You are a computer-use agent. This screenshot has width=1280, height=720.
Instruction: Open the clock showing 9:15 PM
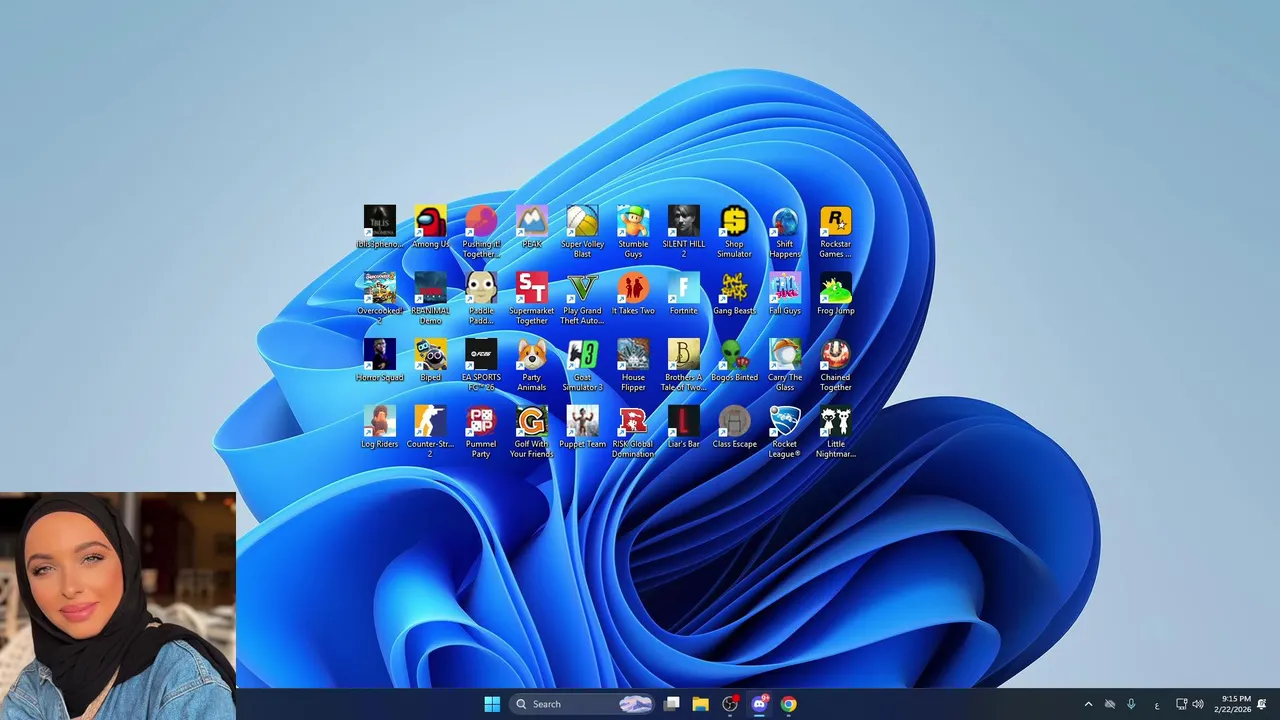pos(1232,704)
